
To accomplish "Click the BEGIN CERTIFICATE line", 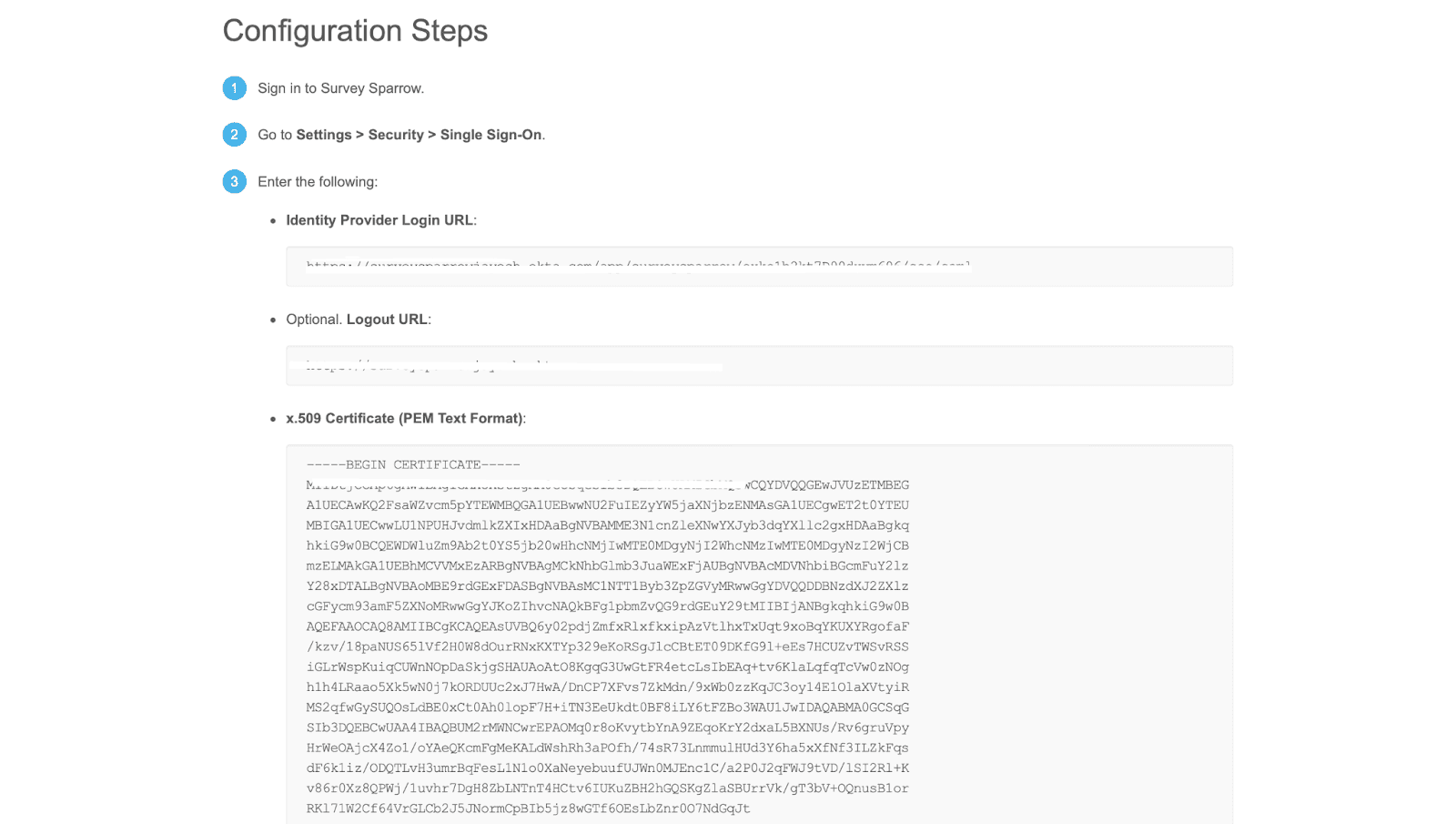I will [413, 464].
